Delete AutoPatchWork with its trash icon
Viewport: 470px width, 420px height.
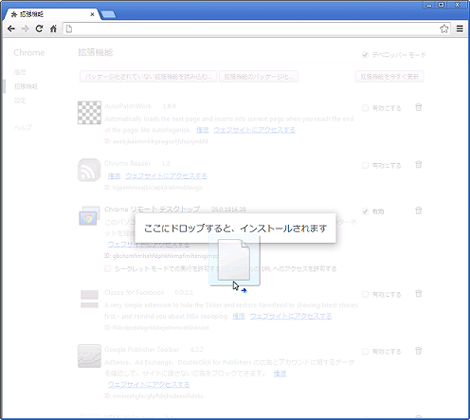click(418, 107)
